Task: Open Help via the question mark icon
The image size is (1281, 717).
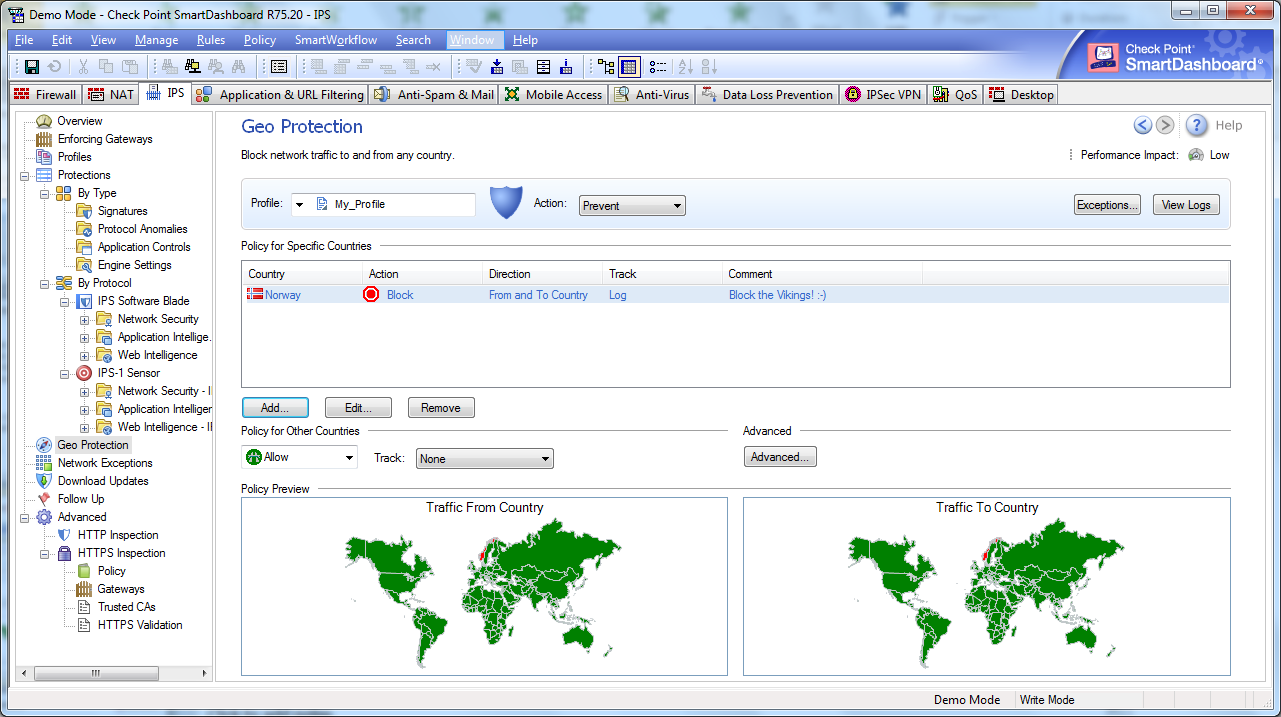Action: click(x=1197, y=125)
